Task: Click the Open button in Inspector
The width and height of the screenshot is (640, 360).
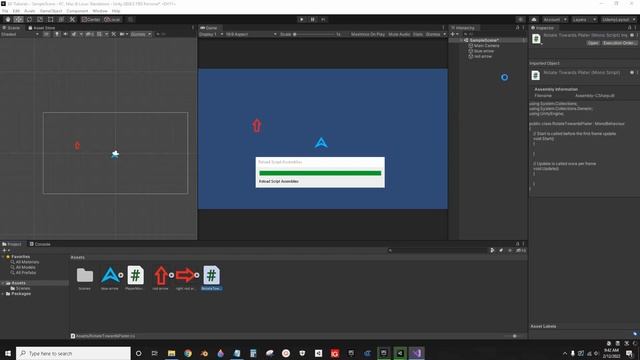Action: click(x=593, y=43)
